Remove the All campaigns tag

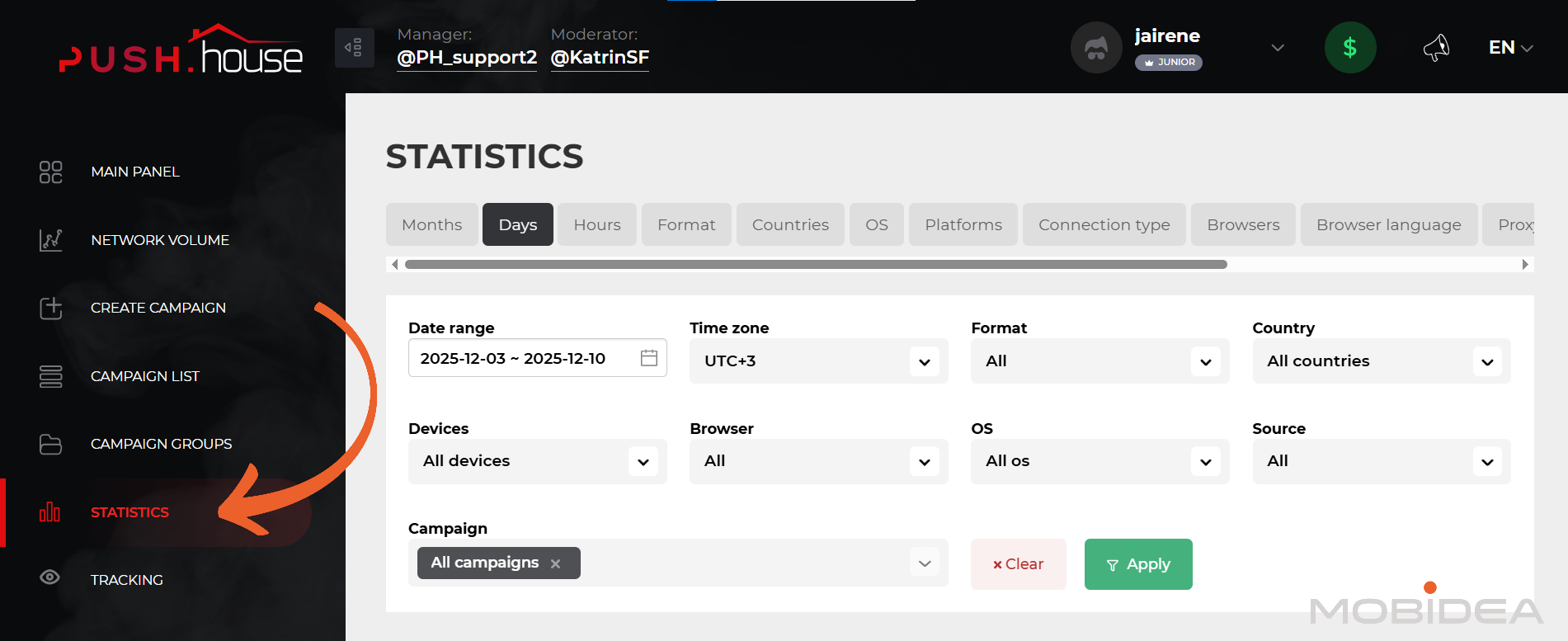(556, 563)
